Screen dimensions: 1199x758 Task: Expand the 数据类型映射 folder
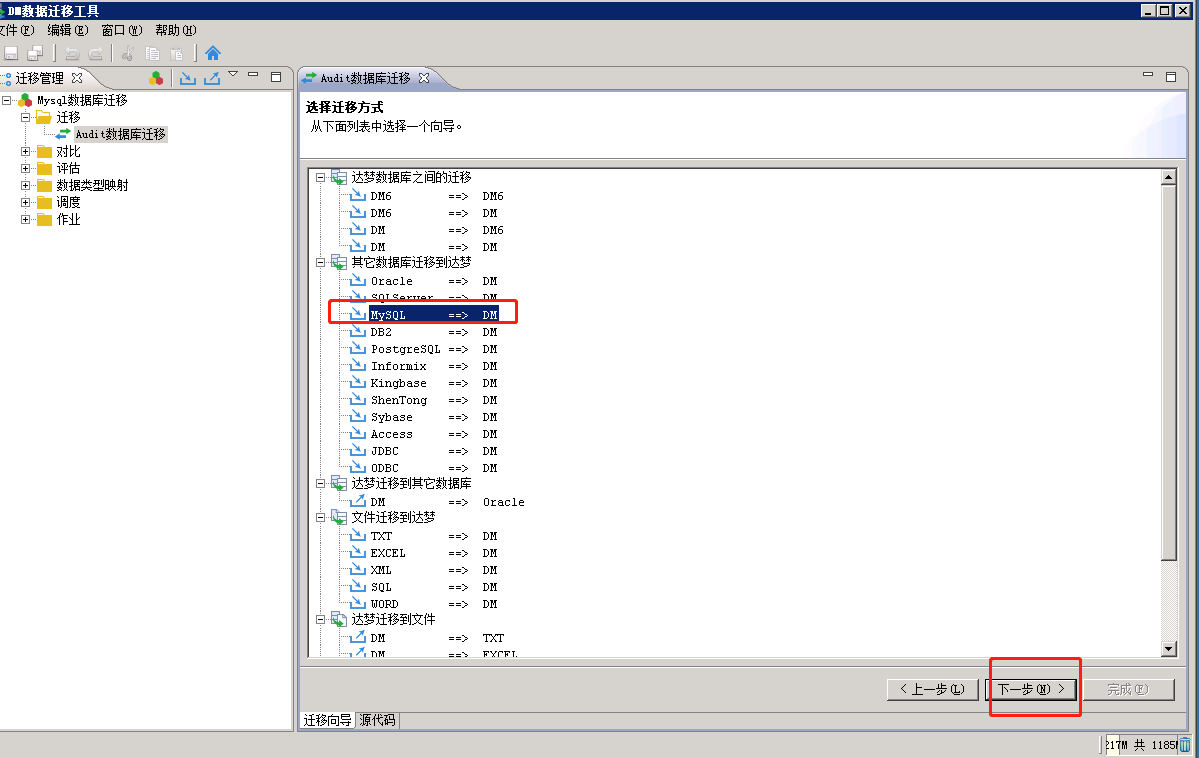26,185
